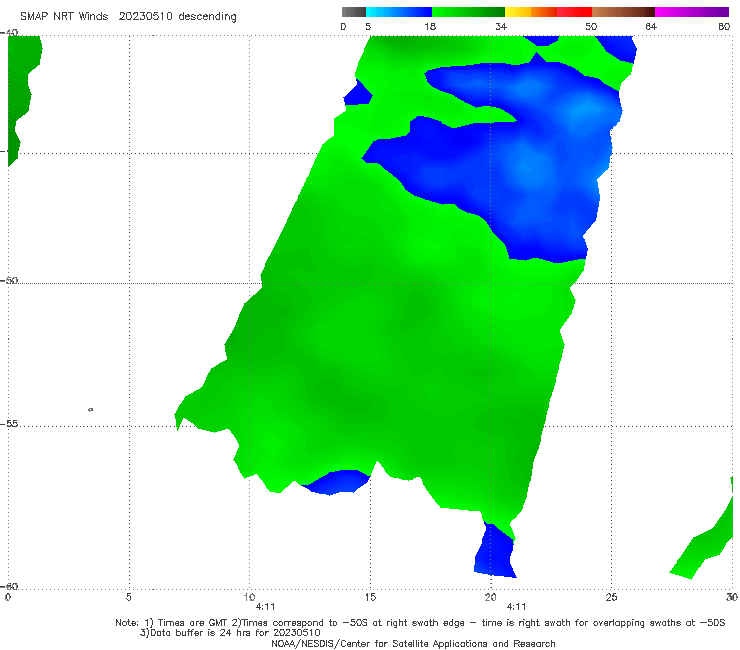The height and width of the screenshot is (650, 740).
Task: Click the color bar scale label "5"
Action: [x=368, y=27]
